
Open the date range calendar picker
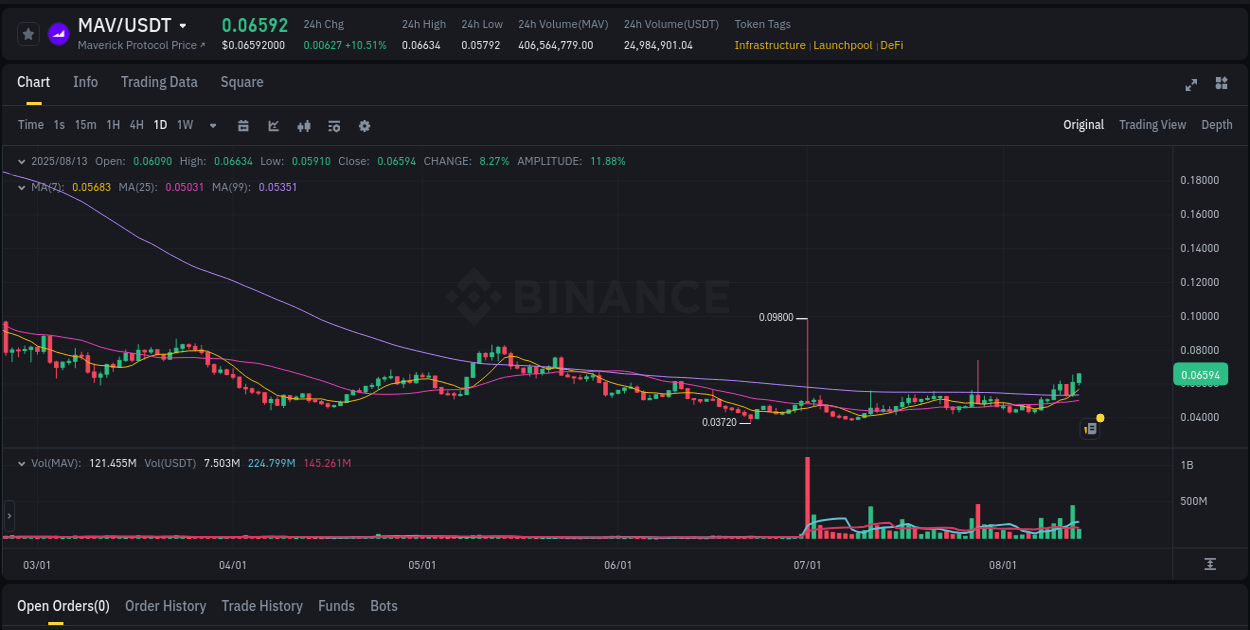243,126
